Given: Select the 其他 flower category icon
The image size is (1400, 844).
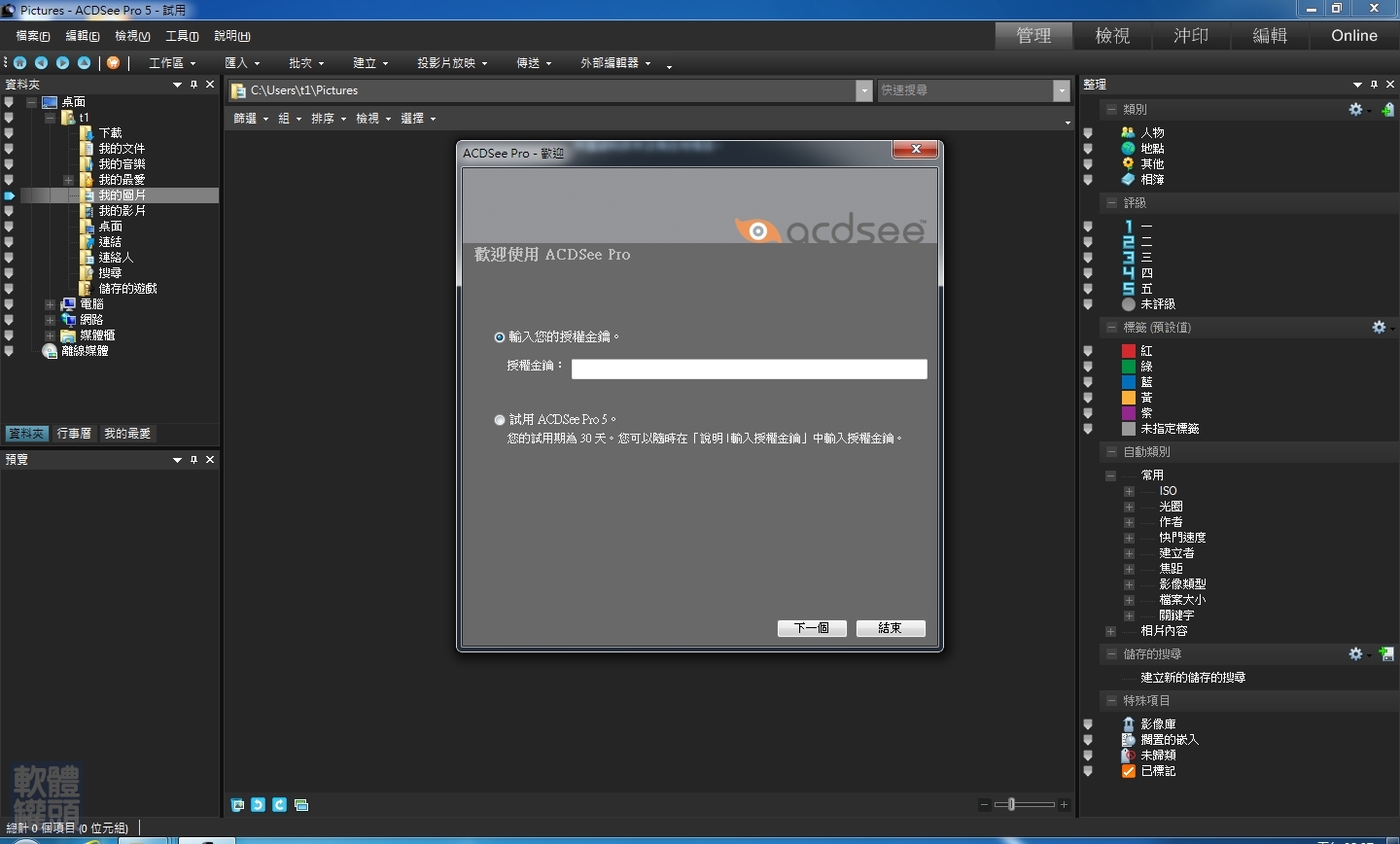Looking at the screenshot, I should [x=1128, y=163].
